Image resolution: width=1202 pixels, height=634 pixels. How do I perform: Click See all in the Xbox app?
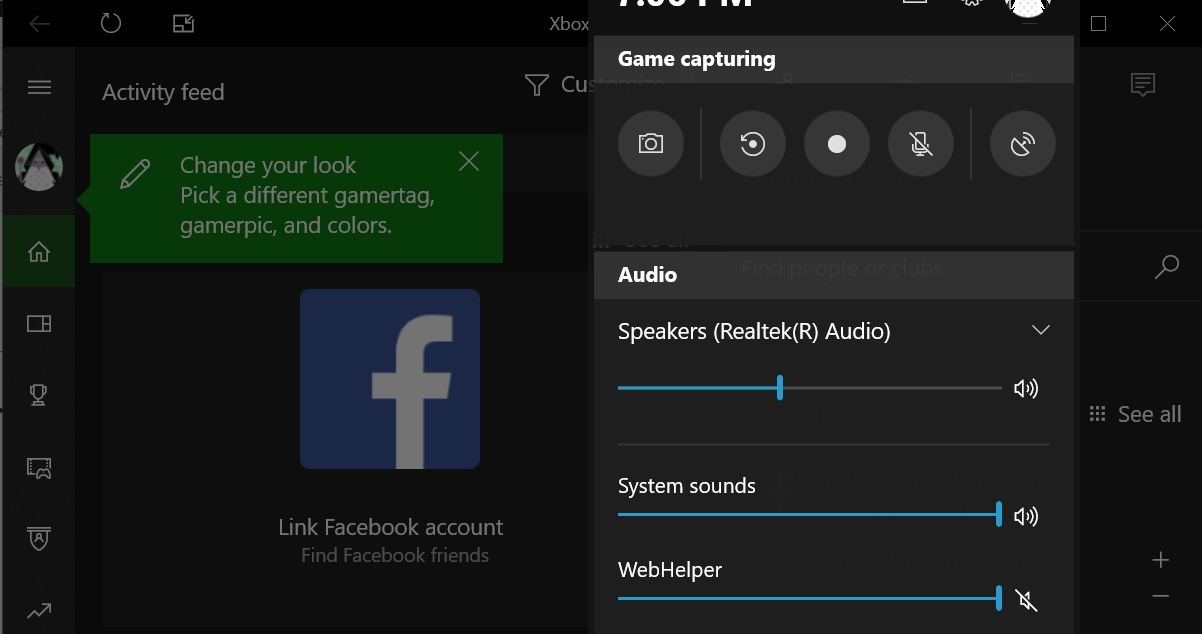tap(1135, 414)
